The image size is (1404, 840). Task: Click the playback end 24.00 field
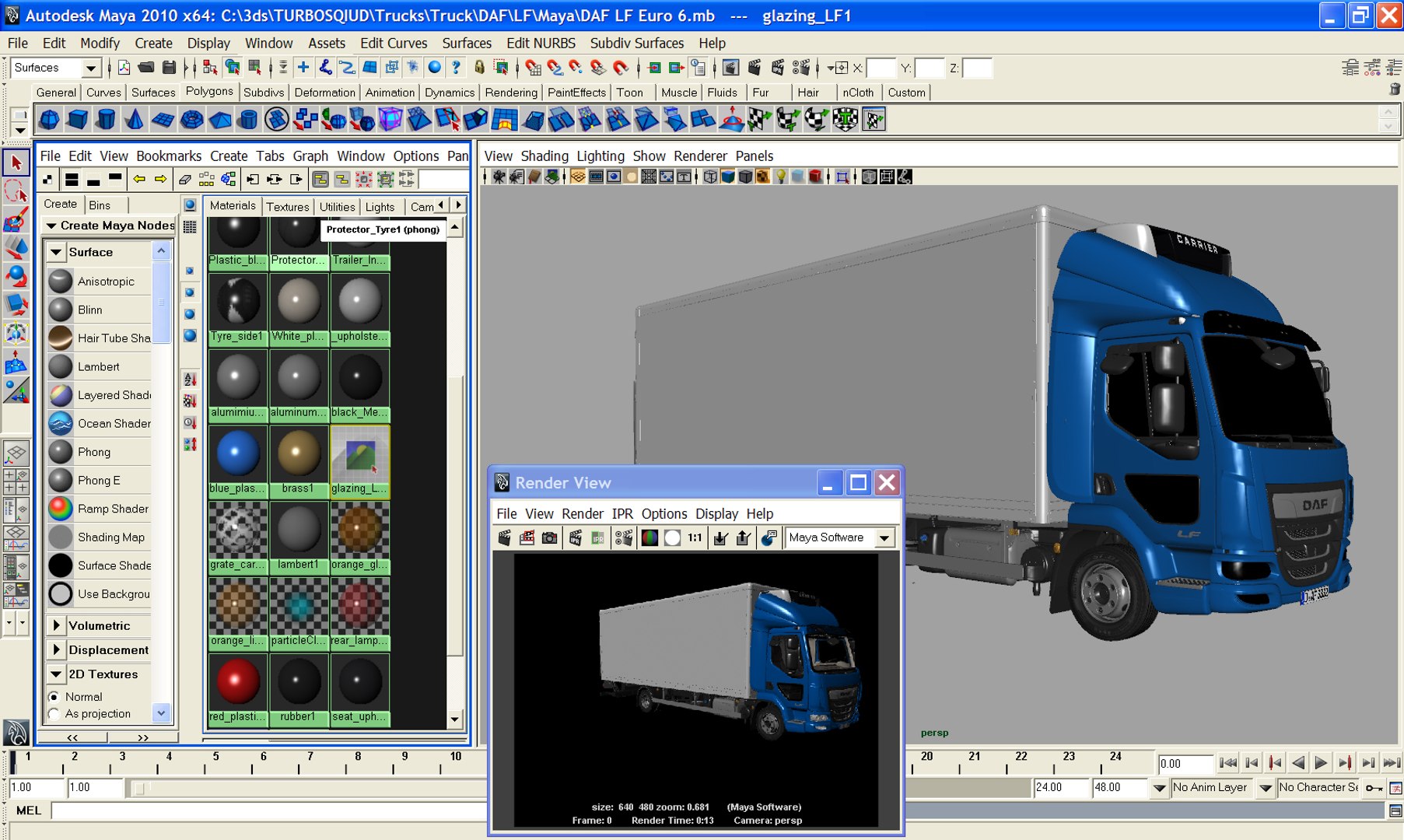click(1061, 788)
